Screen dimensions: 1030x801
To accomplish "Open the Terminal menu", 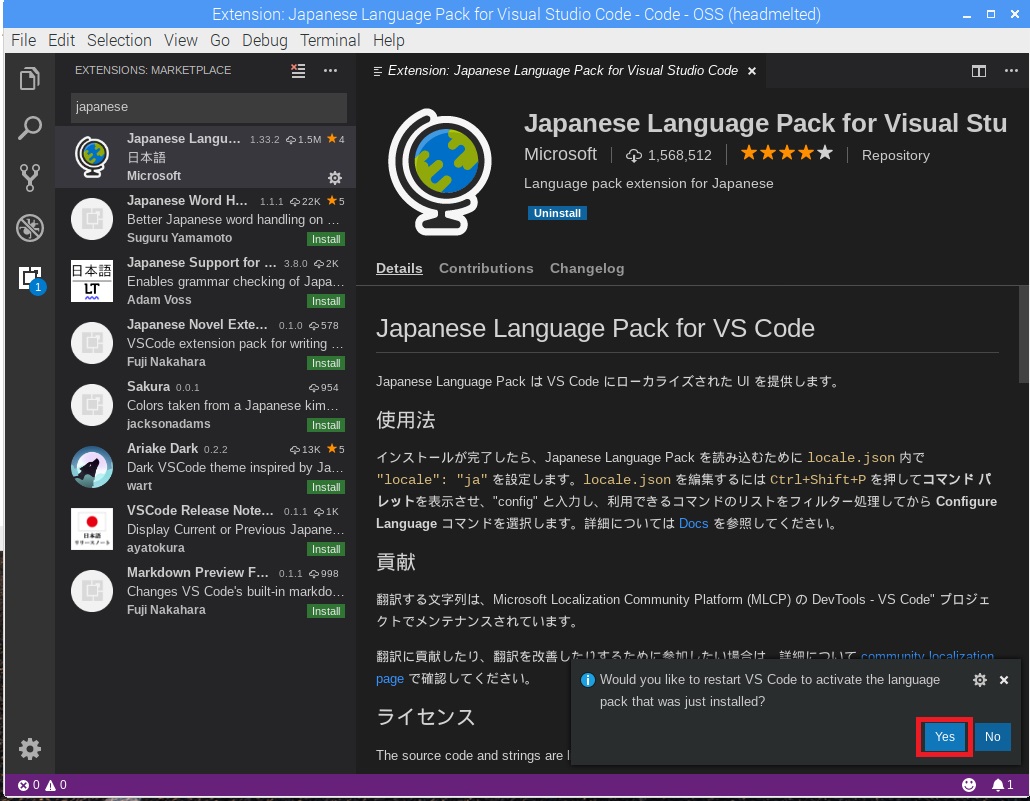I will pyautogui.click(x=330, y=40).
